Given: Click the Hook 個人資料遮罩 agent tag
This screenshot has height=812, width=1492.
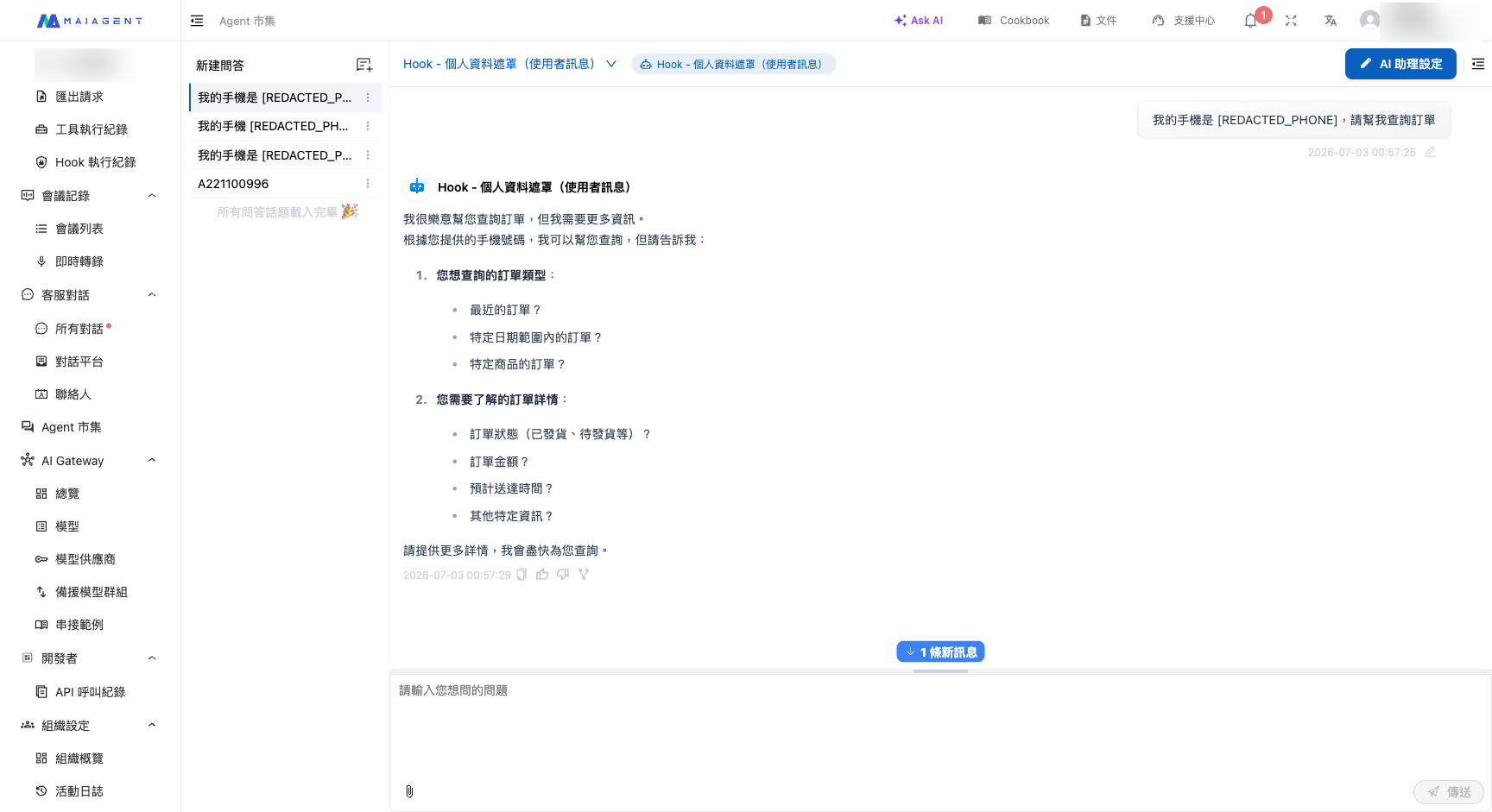Looking at the screenshot, I should click(734, 64).
